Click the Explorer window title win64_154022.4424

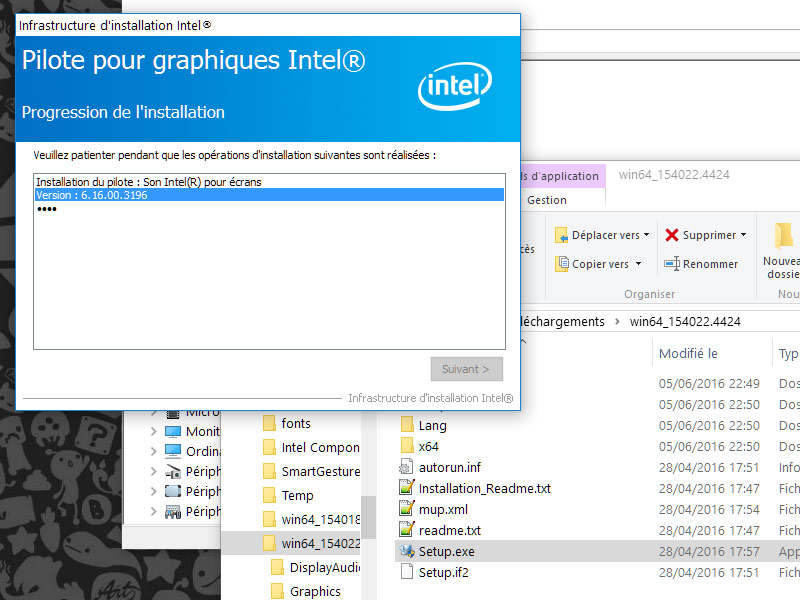coord(674,174)
